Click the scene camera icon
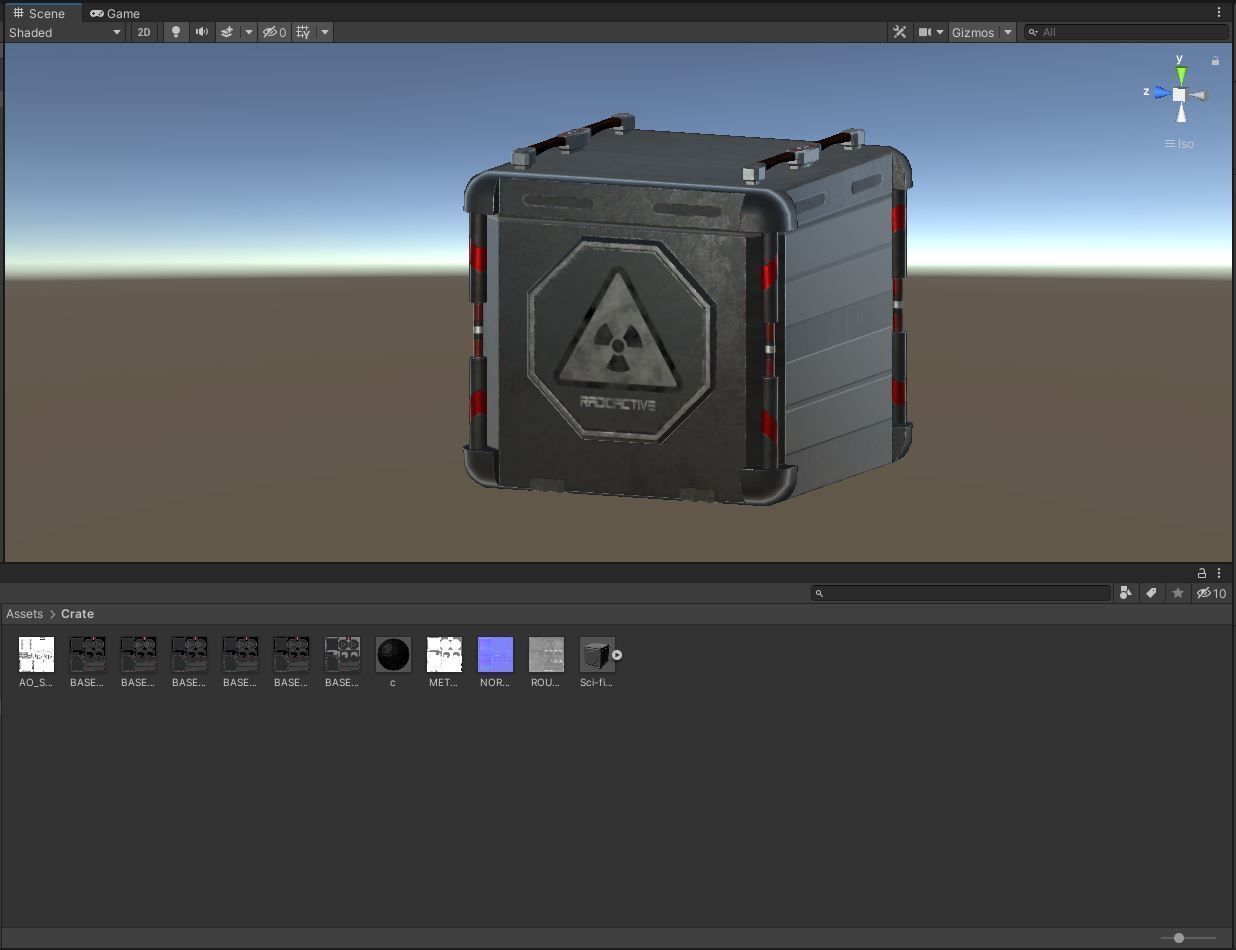This screenshot has height=950, width=1236. click(922, 31)
